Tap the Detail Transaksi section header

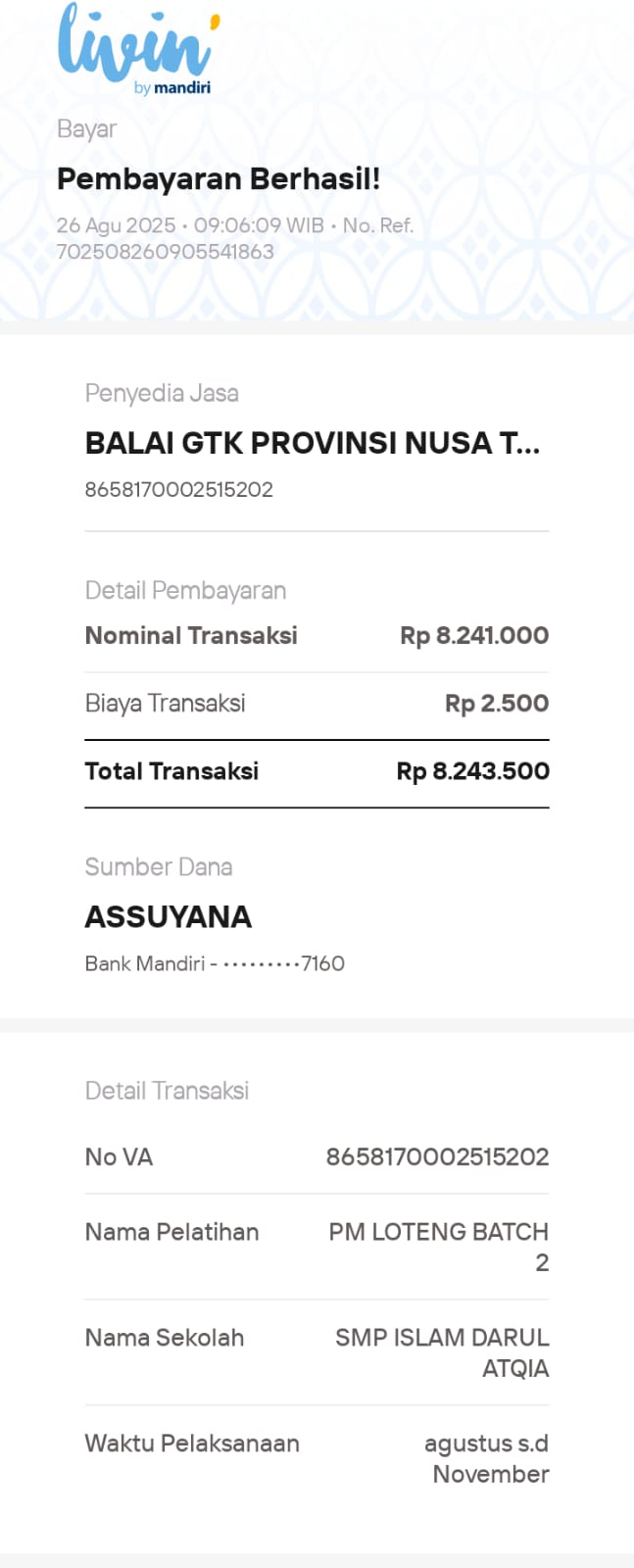pos(168,1091)
